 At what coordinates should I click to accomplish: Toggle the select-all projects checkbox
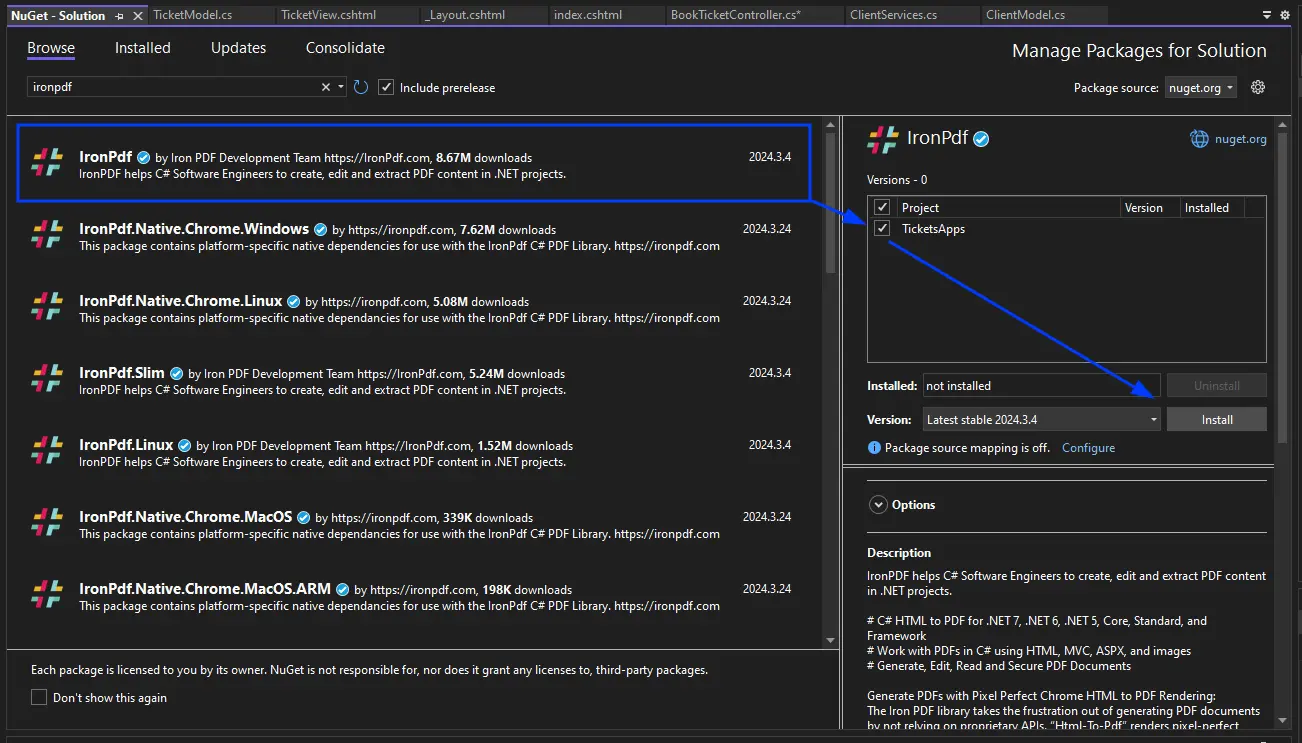[882, 207]
